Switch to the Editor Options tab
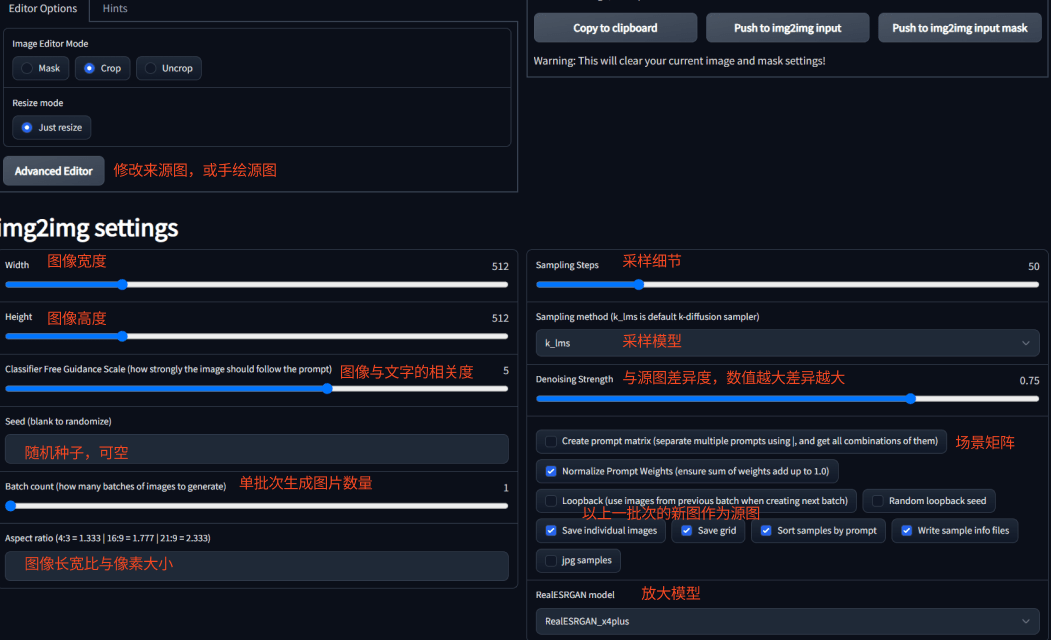This screenshot has height=640, width=1051. click(43, 9)
